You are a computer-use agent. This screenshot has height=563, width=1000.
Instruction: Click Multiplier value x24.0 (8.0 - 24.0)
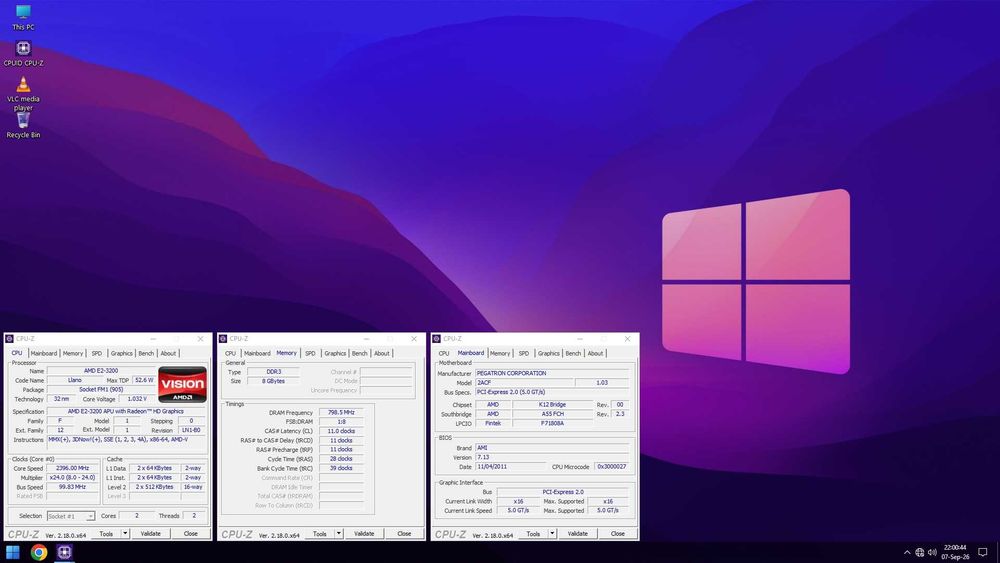click(72, 478)
